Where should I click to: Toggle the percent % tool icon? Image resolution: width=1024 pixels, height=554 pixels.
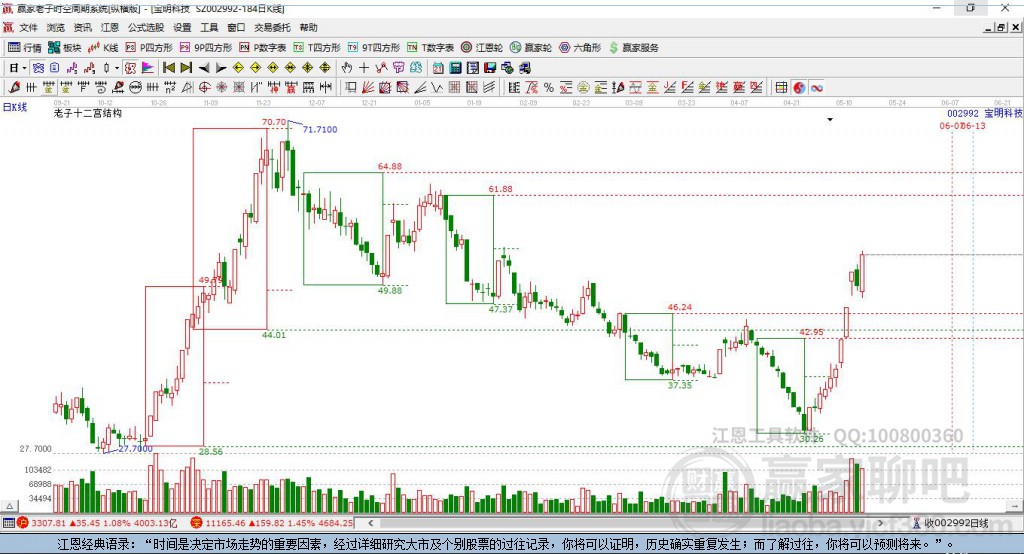(x=549, y=88)
